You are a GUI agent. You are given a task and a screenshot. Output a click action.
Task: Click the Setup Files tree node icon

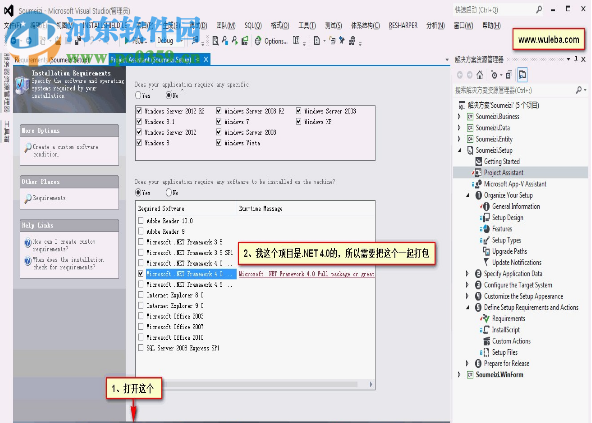485,352
